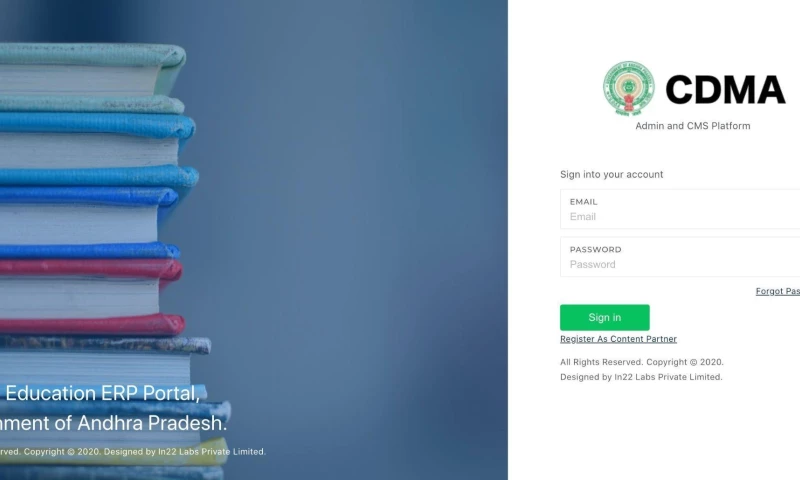Click the copyright footer over the books image
Image resolution: width=800 pixels, height=480 pixels.
133,452
